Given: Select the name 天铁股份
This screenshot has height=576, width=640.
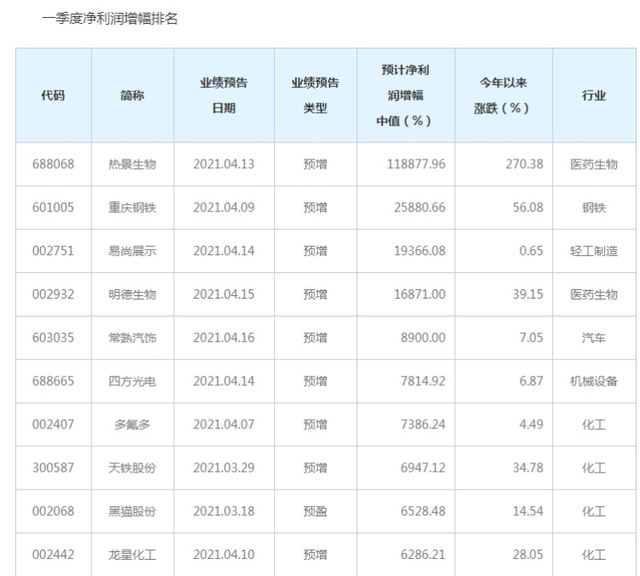Looking at the screenshot, I should [x=132, y=468].
